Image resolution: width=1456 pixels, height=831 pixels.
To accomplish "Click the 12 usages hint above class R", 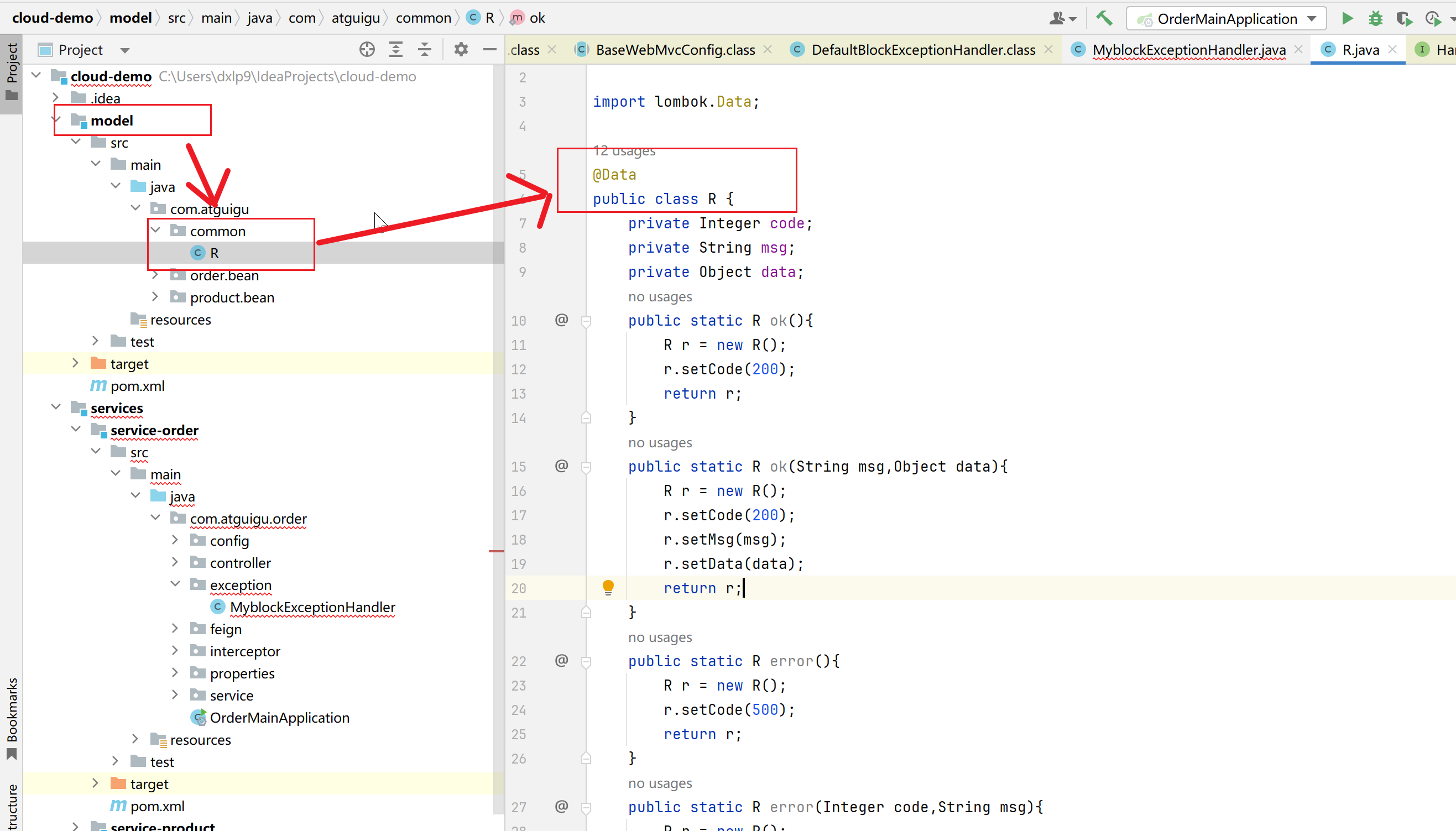I will click(624, 151).
